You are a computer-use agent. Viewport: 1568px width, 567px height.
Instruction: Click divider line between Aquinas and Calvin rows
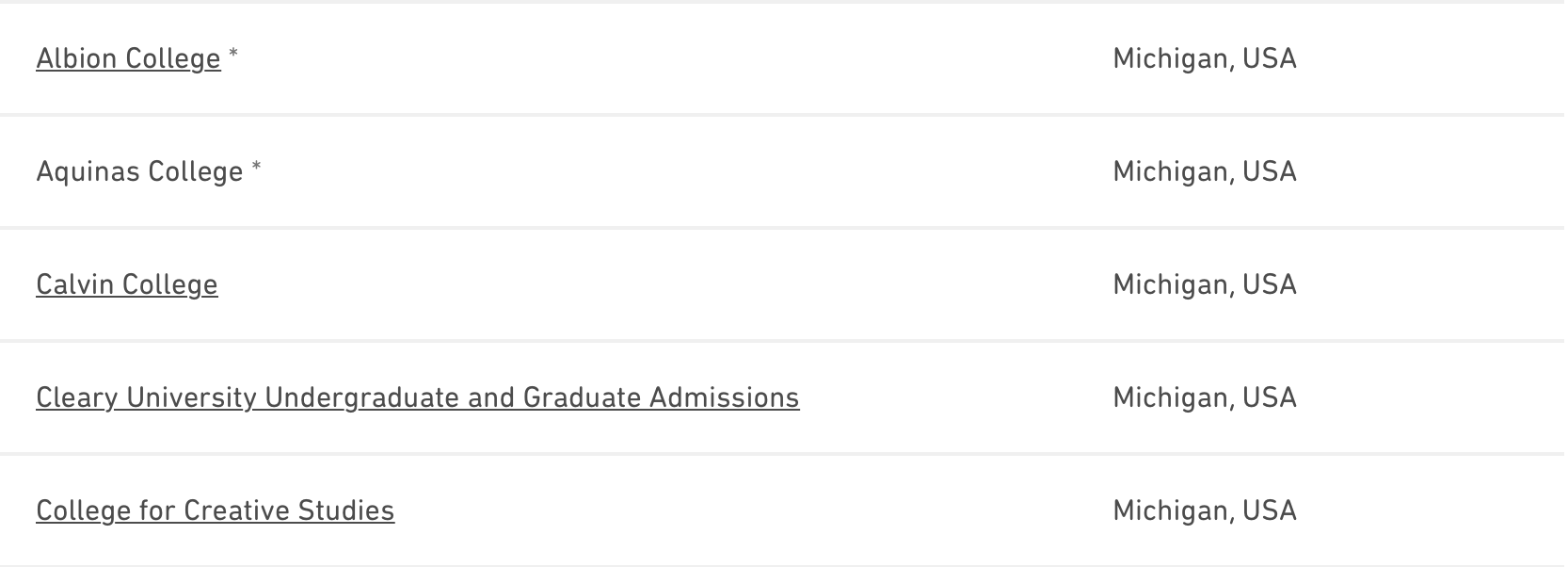tap(782, 227)
